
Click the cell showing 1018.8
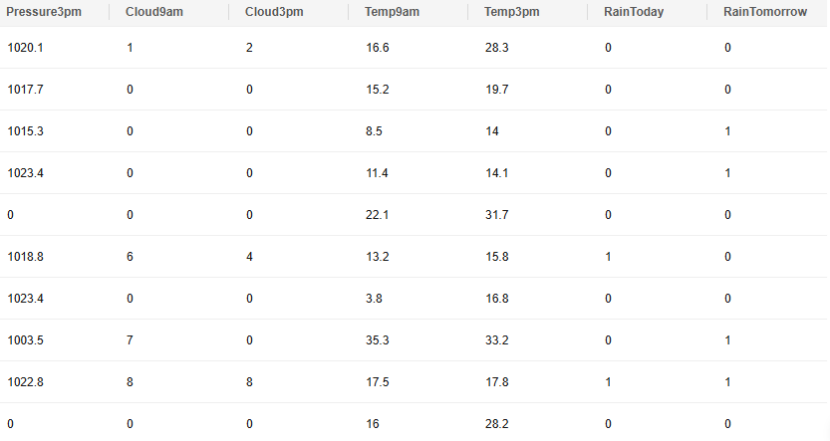click(x=25, y=257)
